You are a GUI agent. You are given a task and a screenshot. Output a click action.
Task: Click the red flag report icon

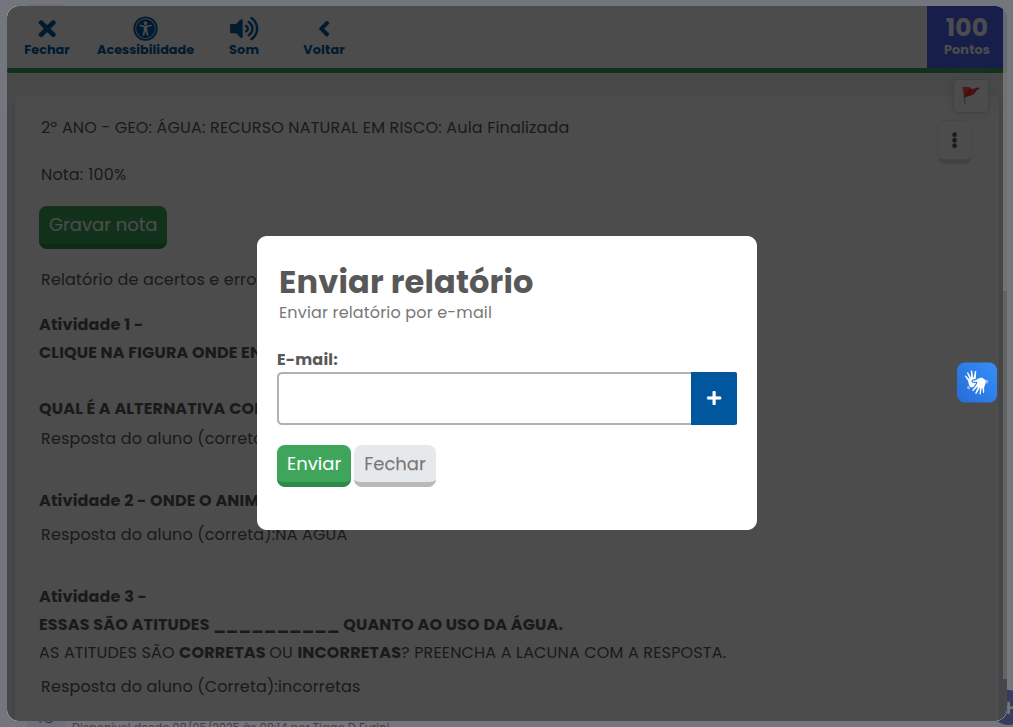point(970,95)
